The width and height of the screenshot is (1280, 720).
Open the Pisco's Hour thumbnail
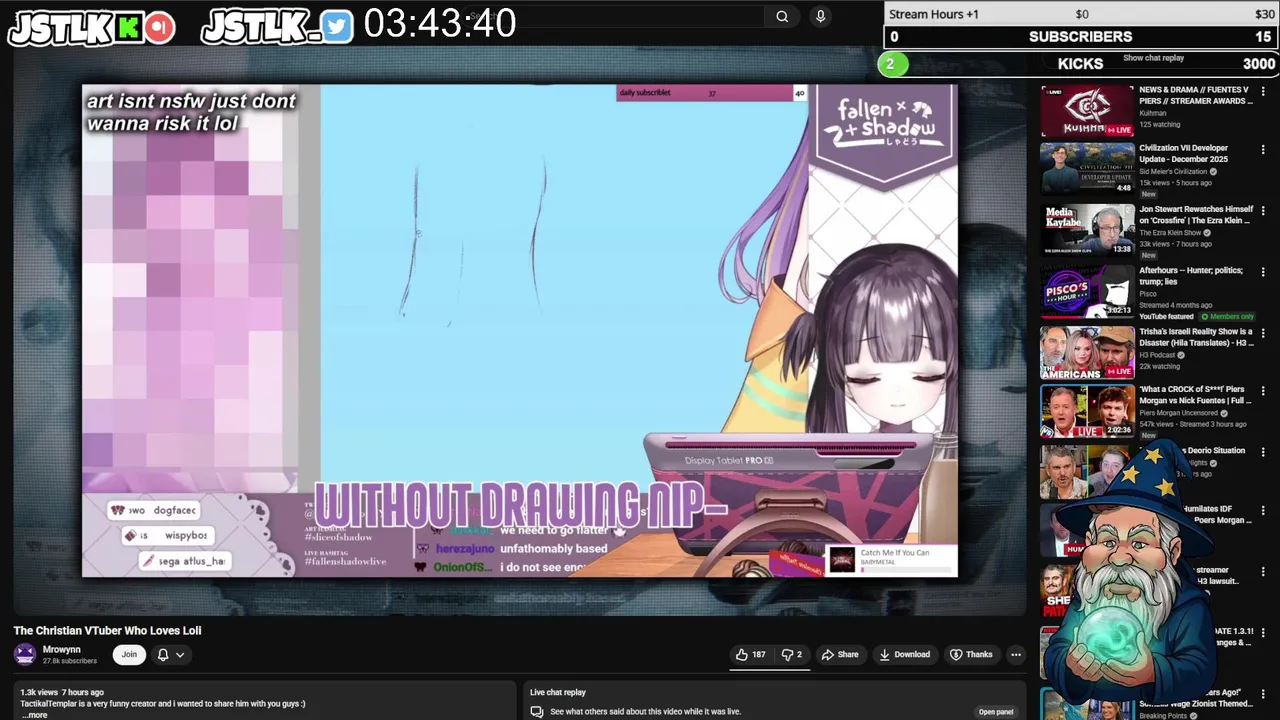pos(1087,290)
